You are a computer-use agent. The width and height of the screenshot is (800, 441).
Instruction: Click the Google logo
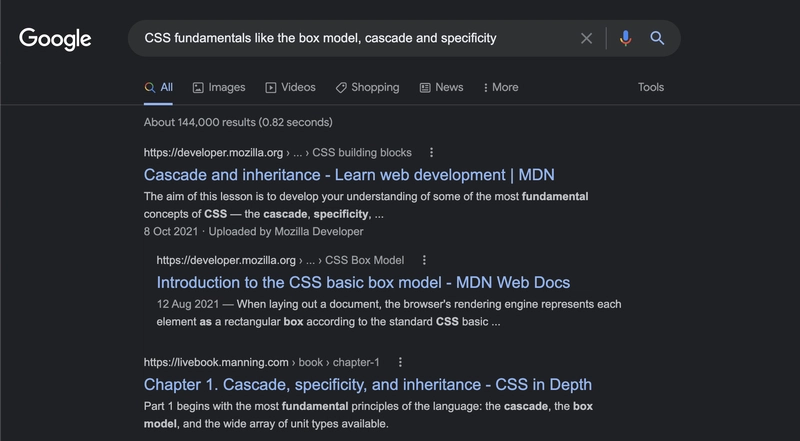[x=55, y=39]
